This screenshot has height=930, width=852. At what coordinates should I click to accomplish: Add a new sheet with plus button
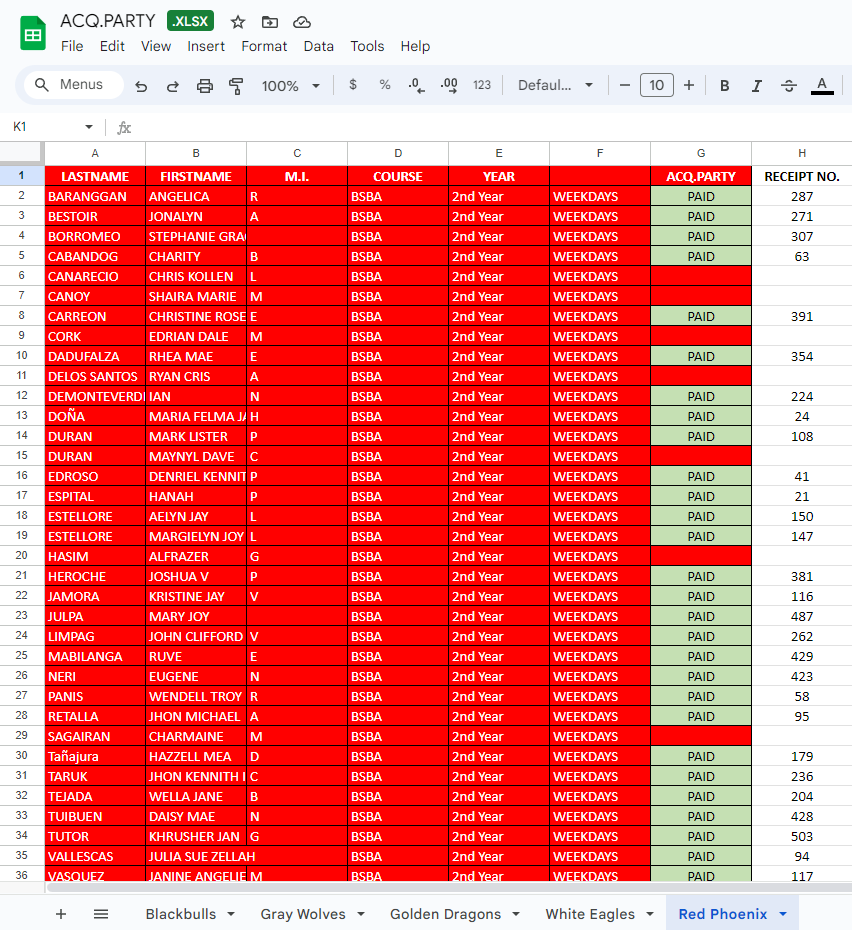61,914
